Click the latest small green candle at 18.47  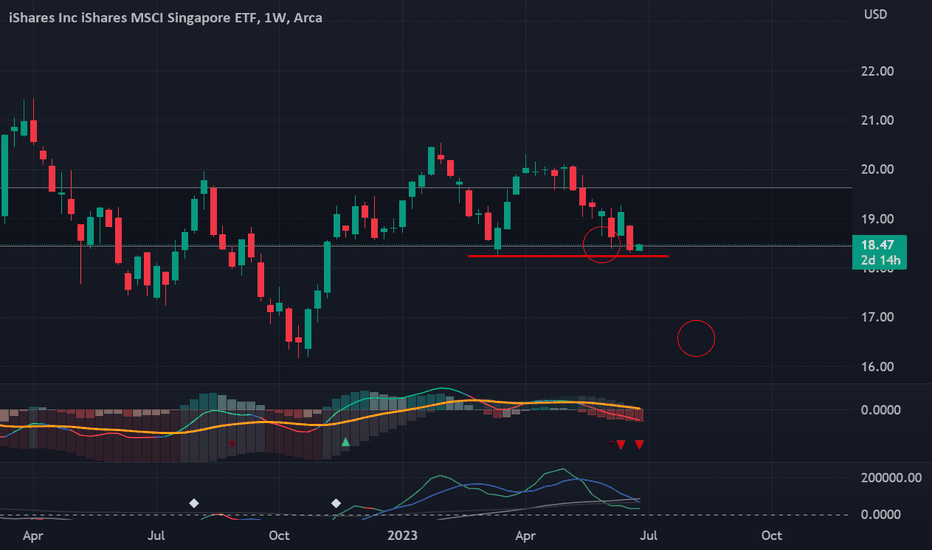click(640, 247)
